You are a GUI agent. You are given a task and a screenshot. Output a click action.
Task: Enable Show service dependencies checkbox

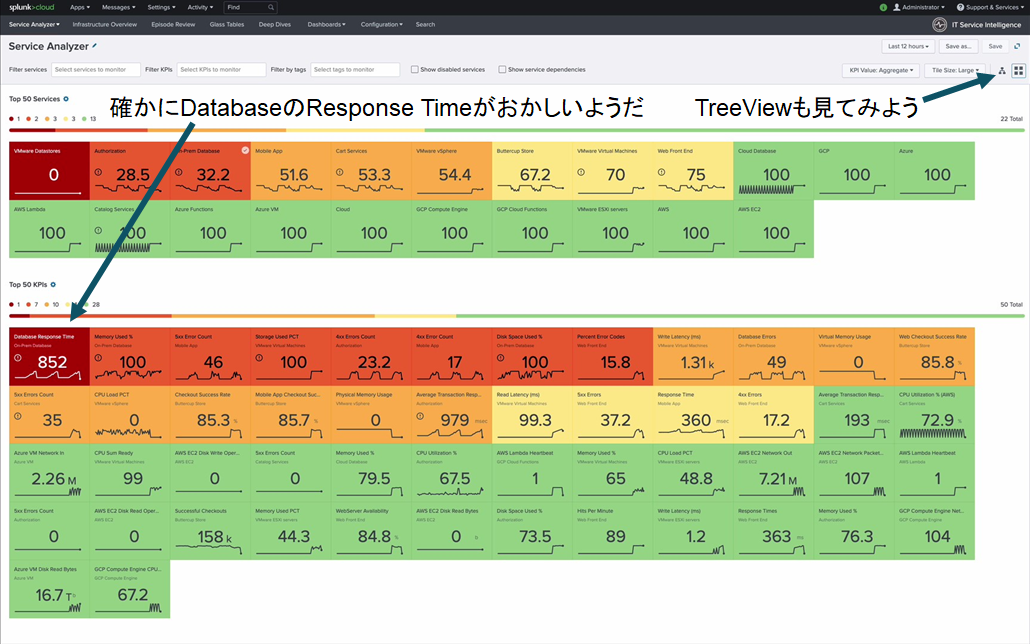502,70
